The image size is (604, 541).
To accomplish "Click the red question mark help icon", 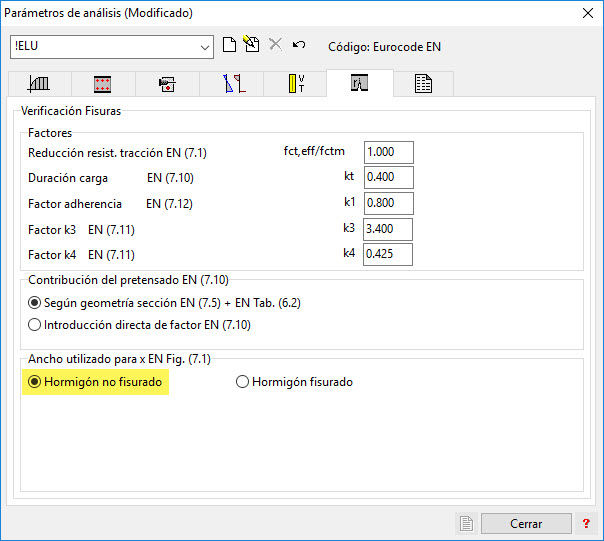I will point(586,523).
